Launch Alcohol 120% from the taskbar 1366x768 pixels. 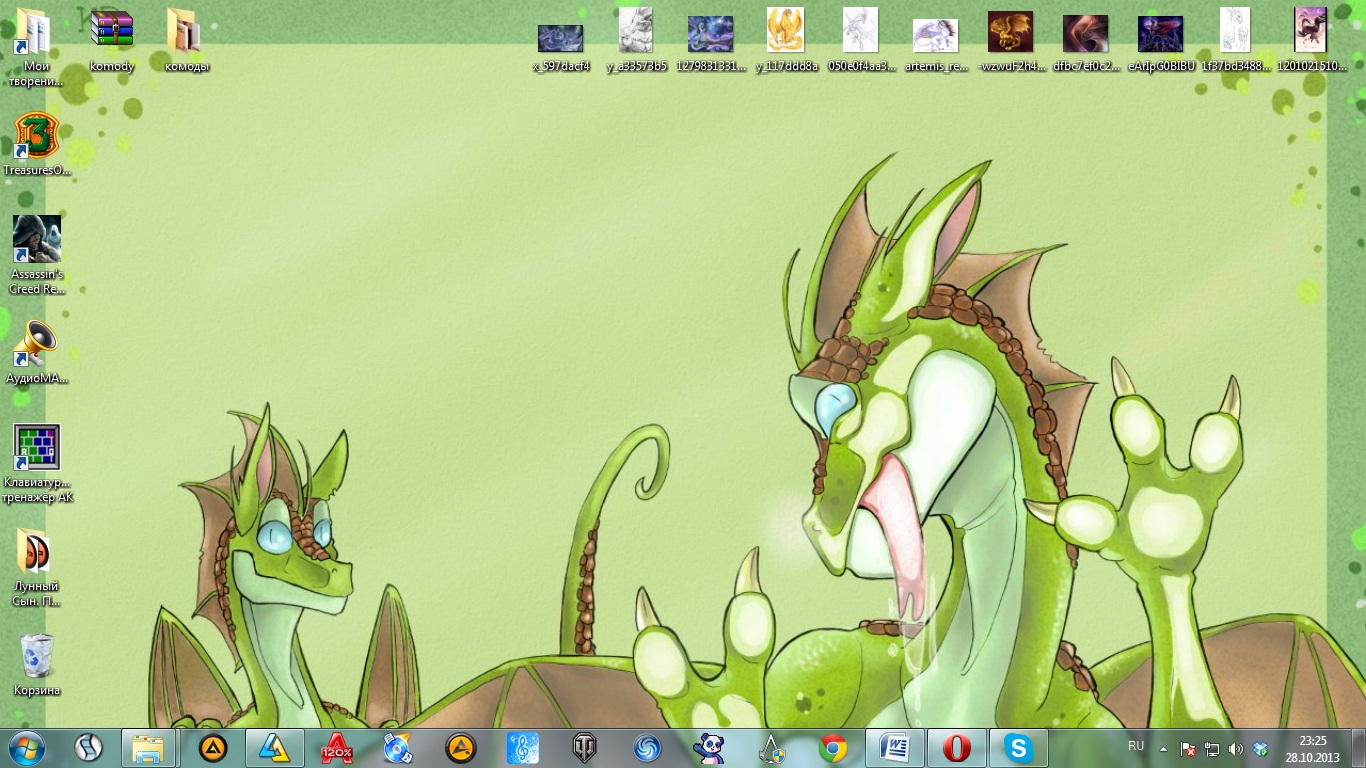point(336,748)
